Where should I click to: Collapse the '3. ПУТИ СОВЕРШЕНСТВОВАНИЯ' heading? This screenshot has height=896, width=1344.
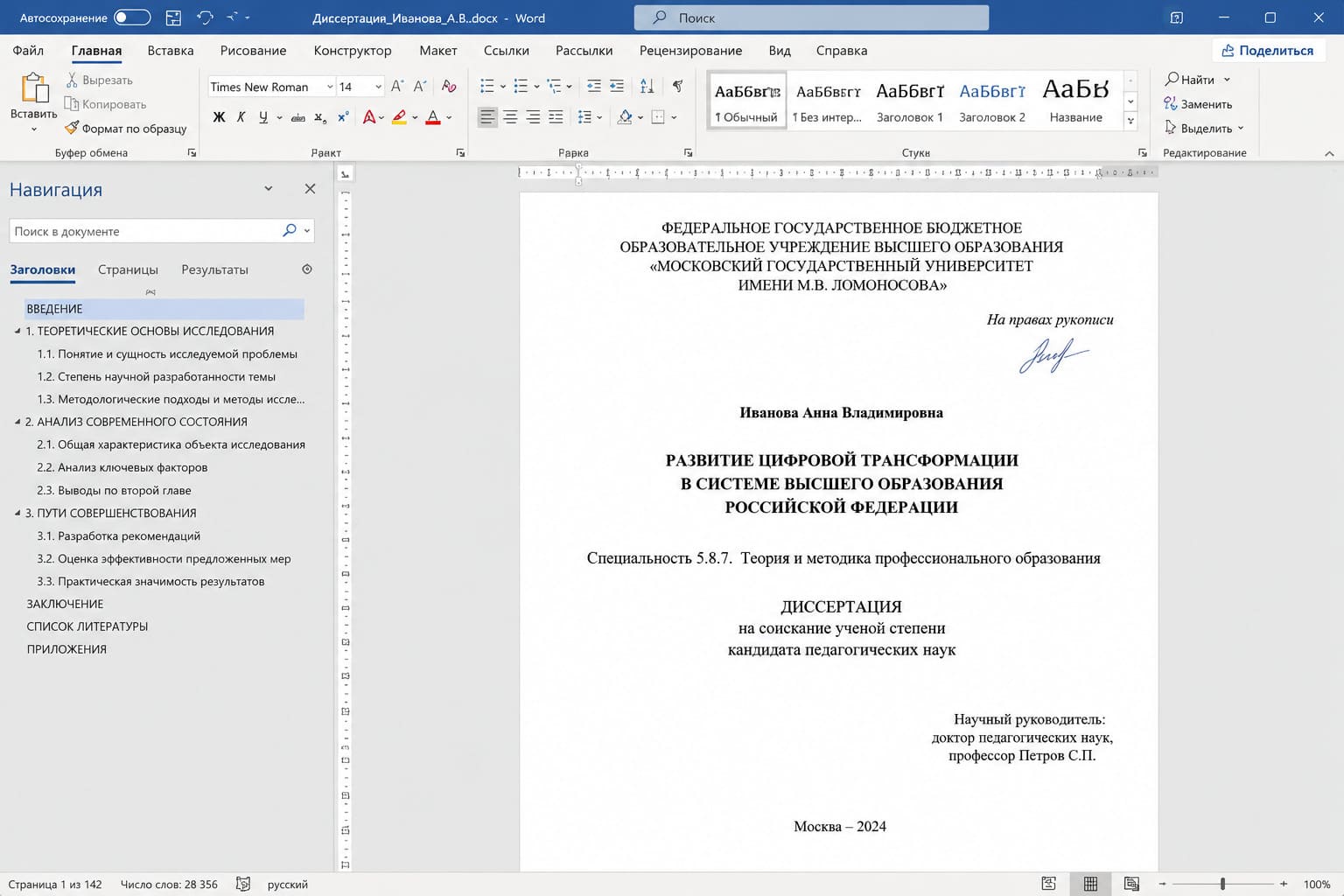pos(17,513)
